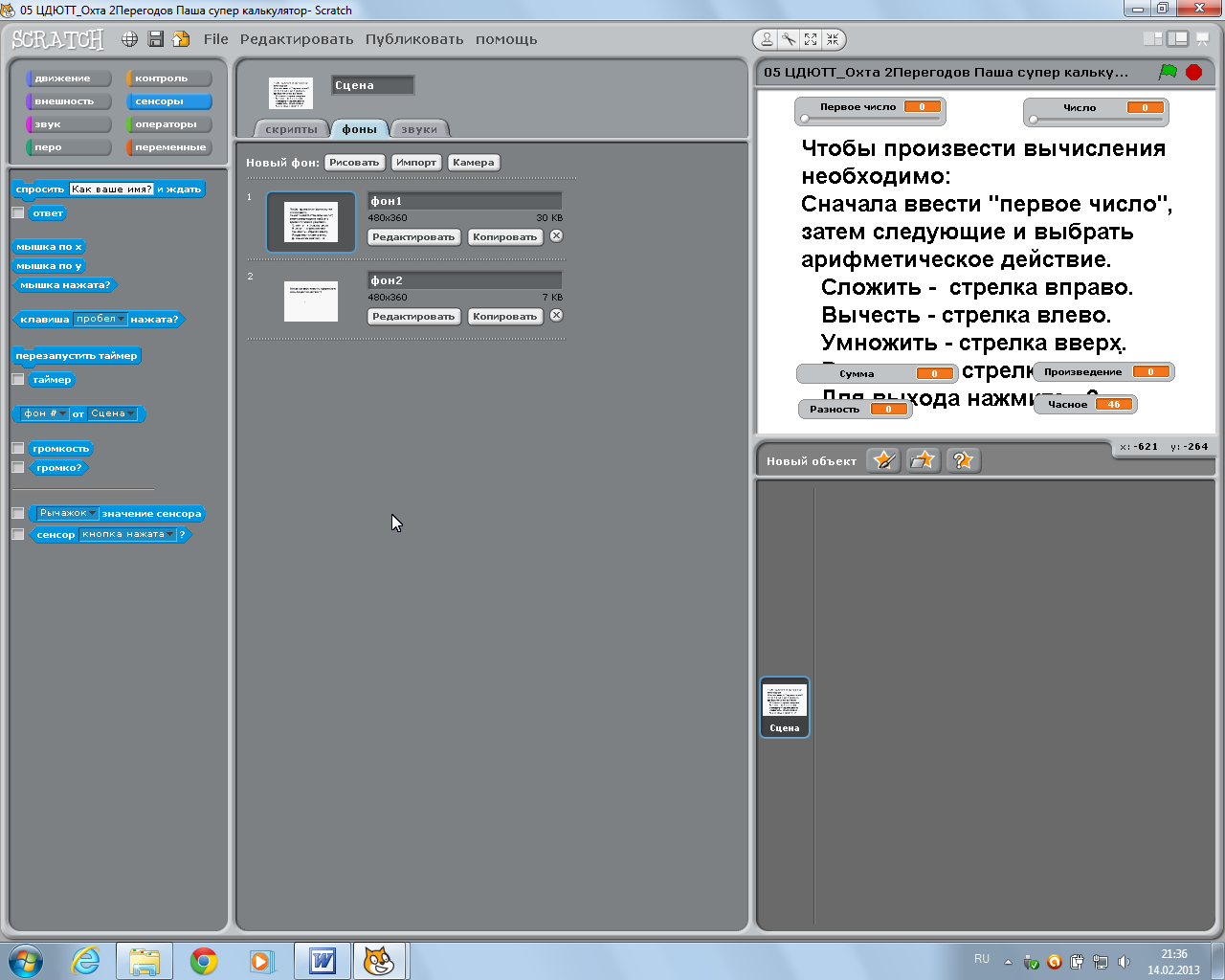
Task: Toggle the громкость reporter checkbox
Action: pos(17,448)
